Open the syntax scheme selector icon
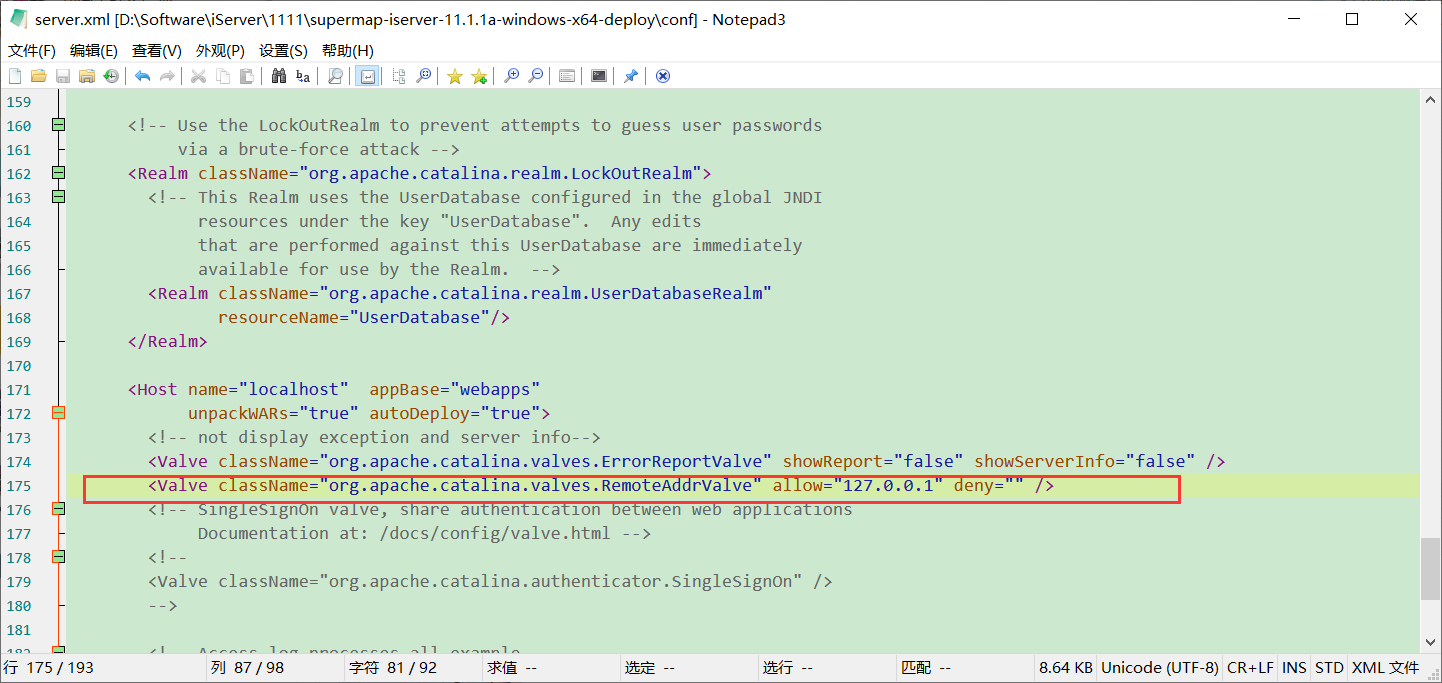 567,76
